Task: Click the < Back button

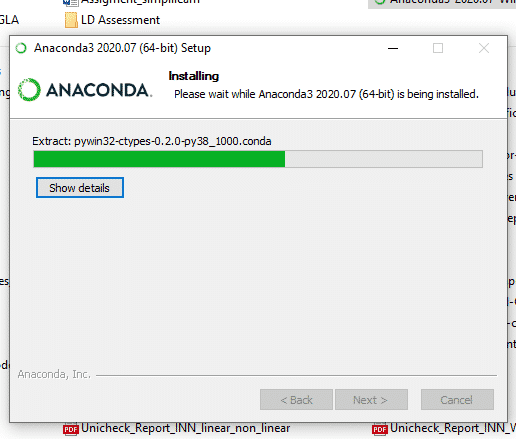Action: 296,400
